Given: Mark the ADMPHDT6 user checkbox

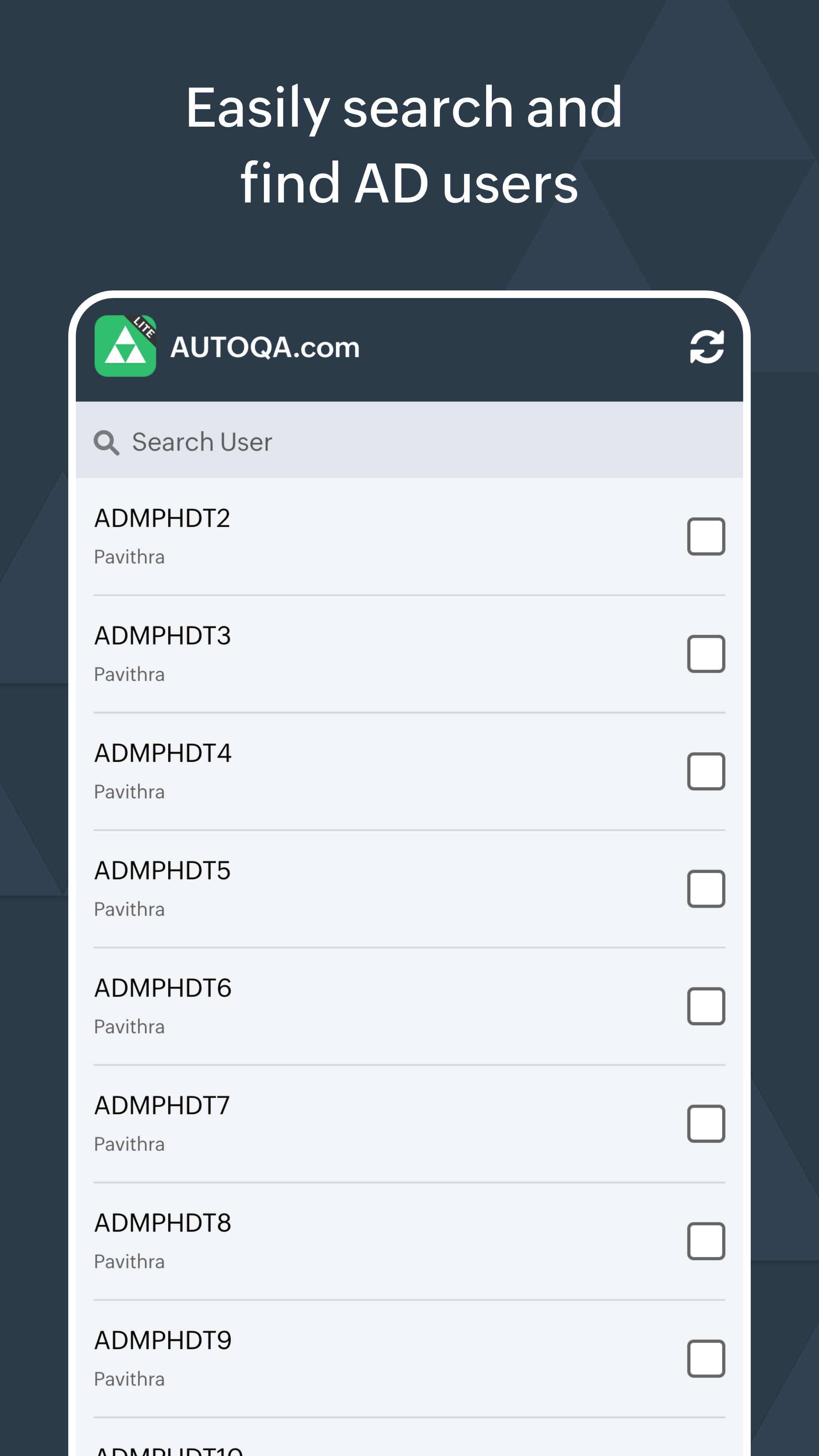Looking at the screenshot, I should point(706,1007).
